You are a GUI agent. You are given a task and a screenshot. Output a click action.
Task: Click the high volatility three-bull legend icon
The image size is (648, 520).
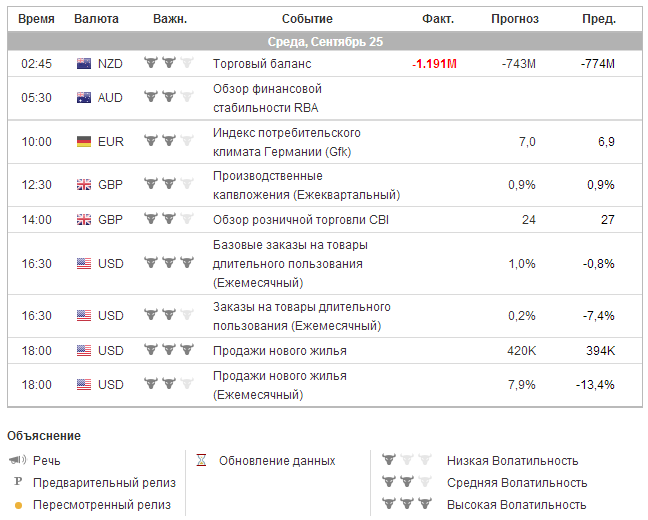pos(406,505)
